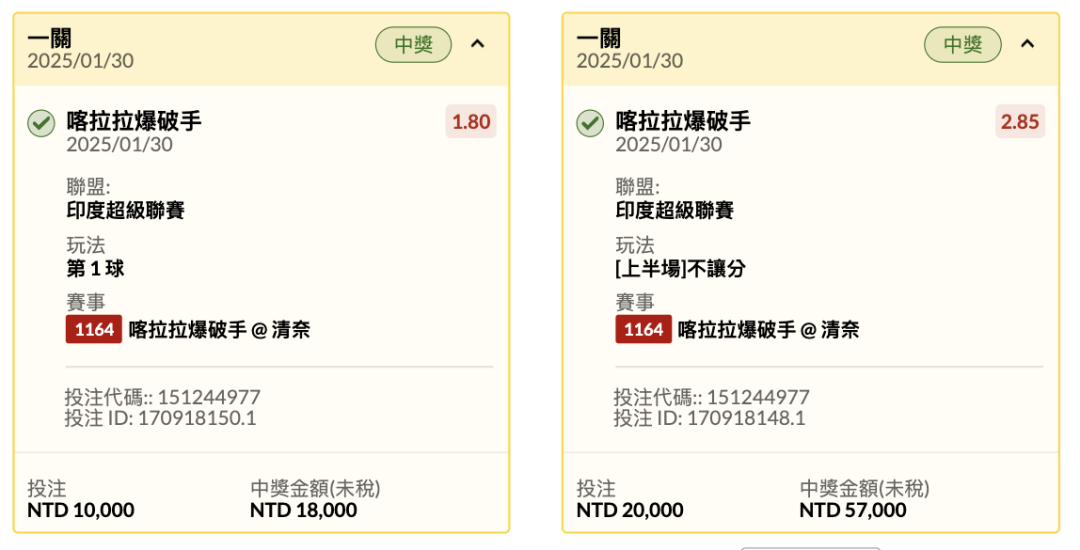The image size is (1080, 550).
Task: Open left card match 喀拉拉爆破手 @ 清奈
Action: [219, 330]
